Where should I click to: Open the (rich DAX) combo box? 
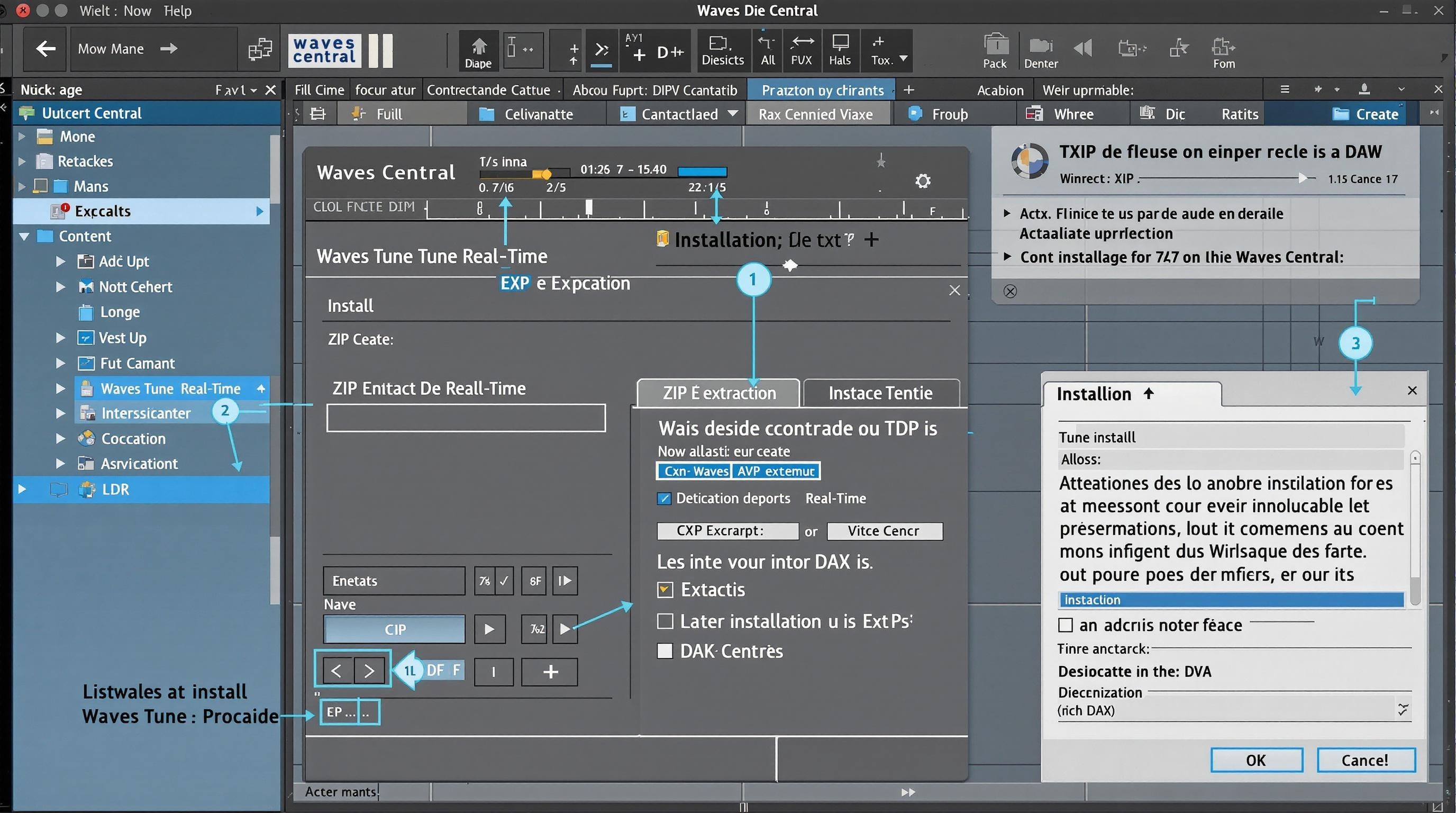[x=1234, y=710]
